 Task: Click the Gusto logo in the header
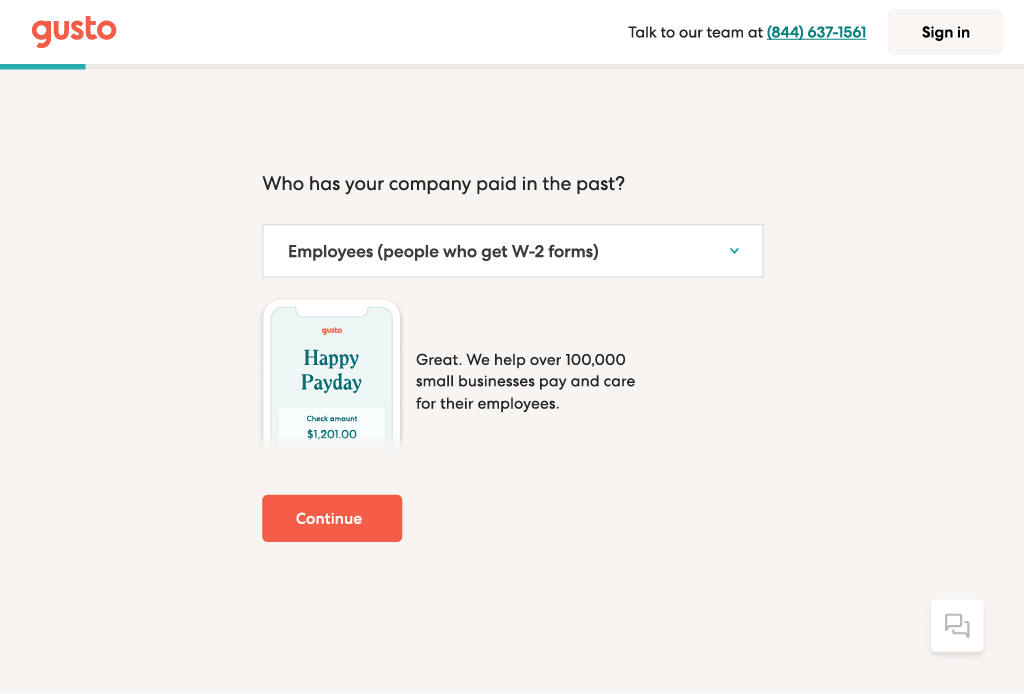74,31
